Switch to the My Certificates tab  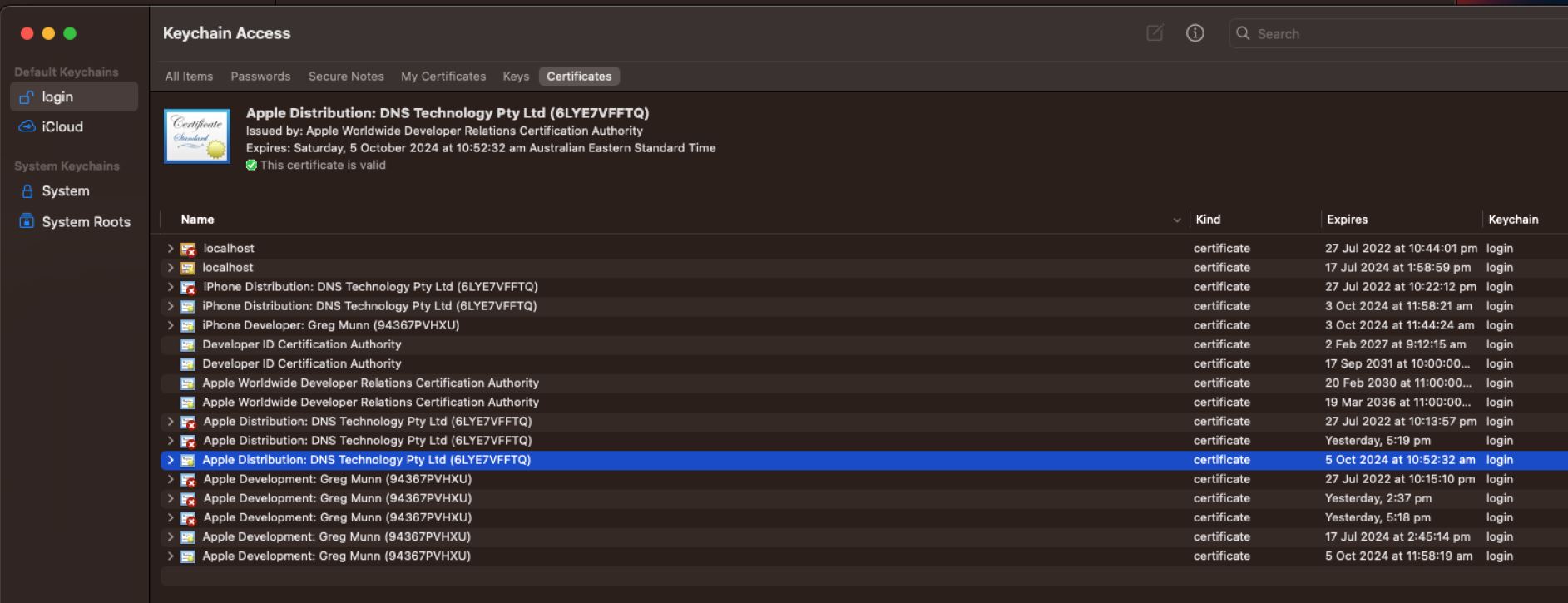[443, 77]
